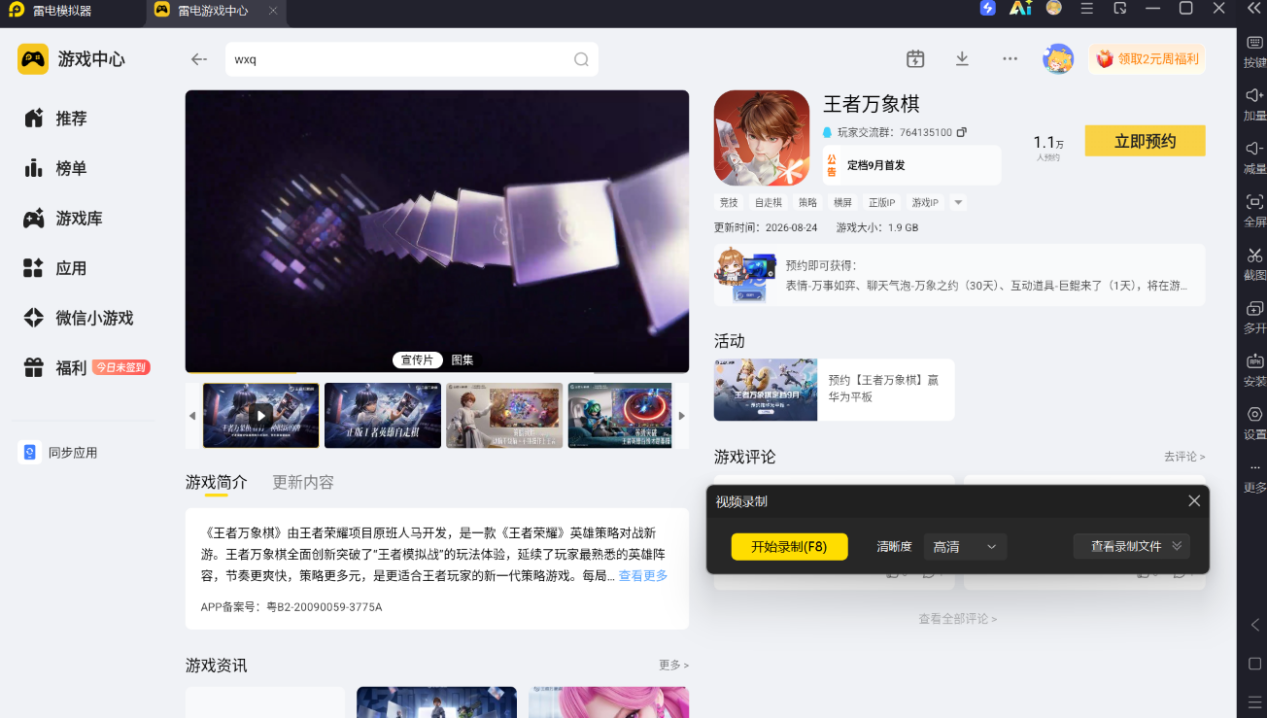The image size is (1267, 718).
Task: Click the Android home square in right sidebar
Action: coord(1255,664)
